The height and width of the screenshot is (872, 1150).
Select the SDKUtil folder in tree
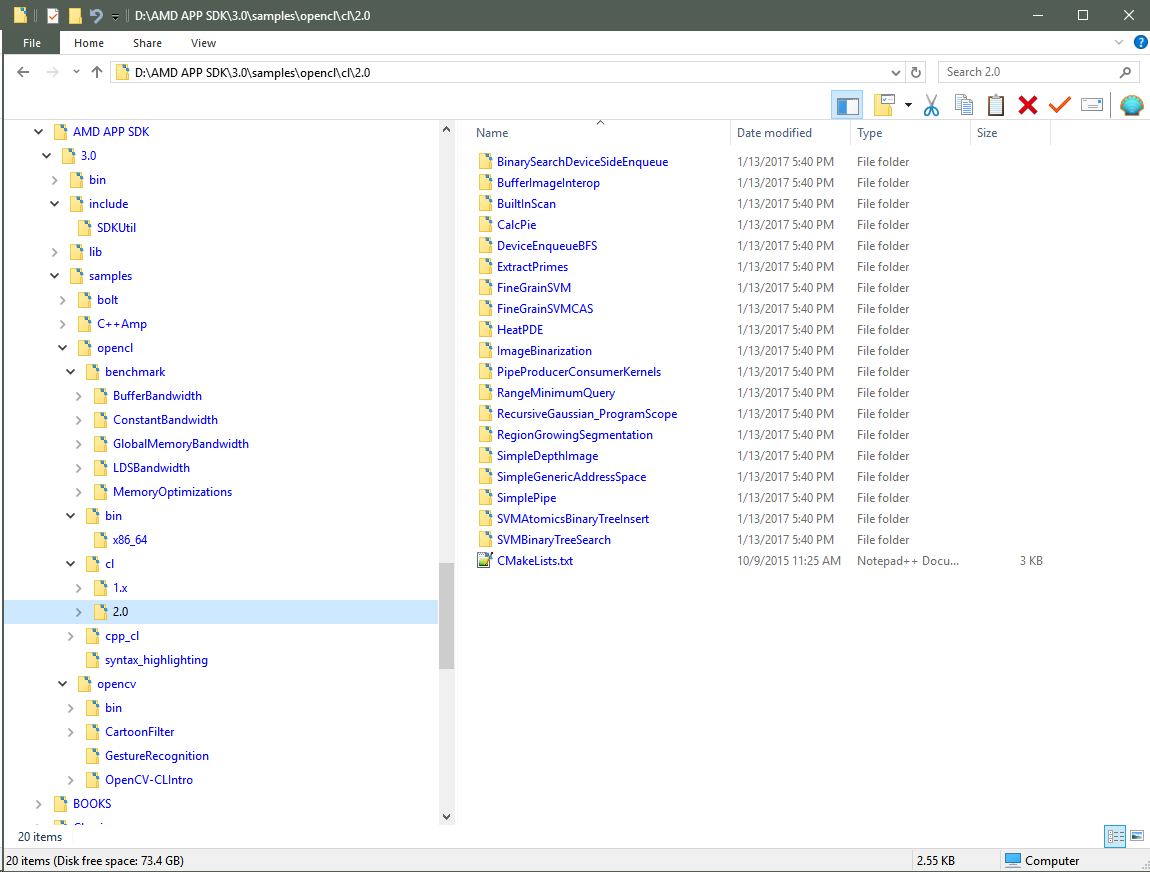pyautogui.click(x=117, y=228)
